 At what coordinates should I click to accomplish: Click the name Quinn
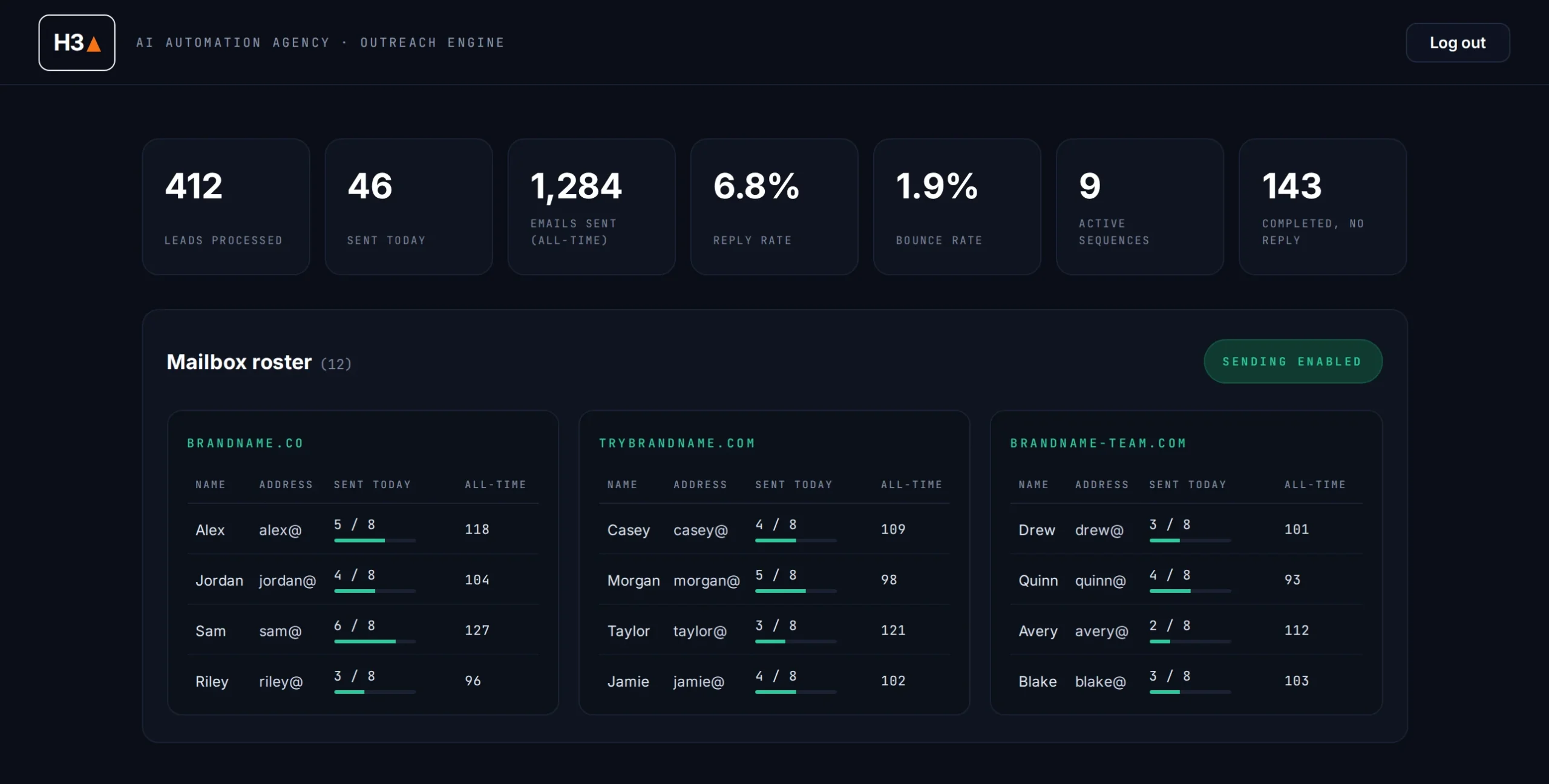1038,581
